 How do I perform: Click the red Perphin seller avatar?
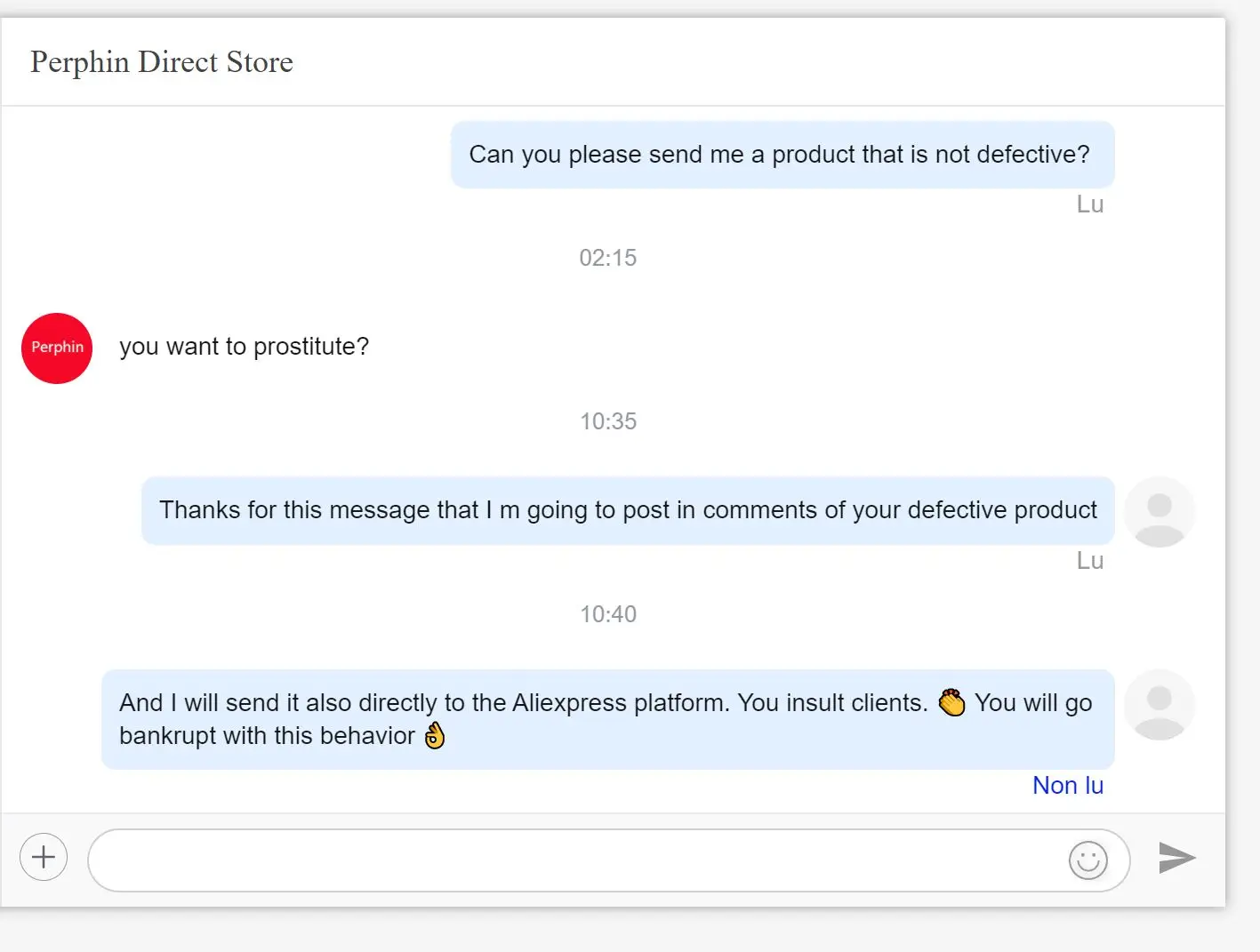pos(57,348)
